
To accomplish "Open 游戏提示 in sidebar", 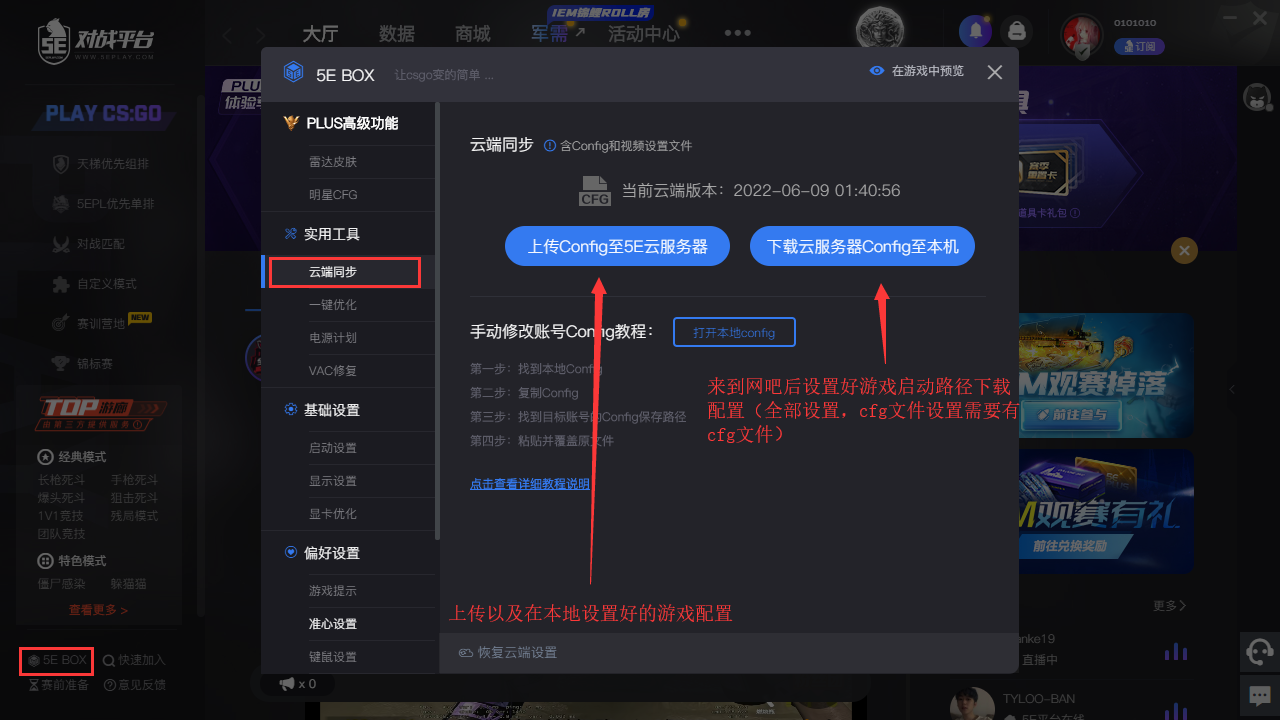I will 333,591.
